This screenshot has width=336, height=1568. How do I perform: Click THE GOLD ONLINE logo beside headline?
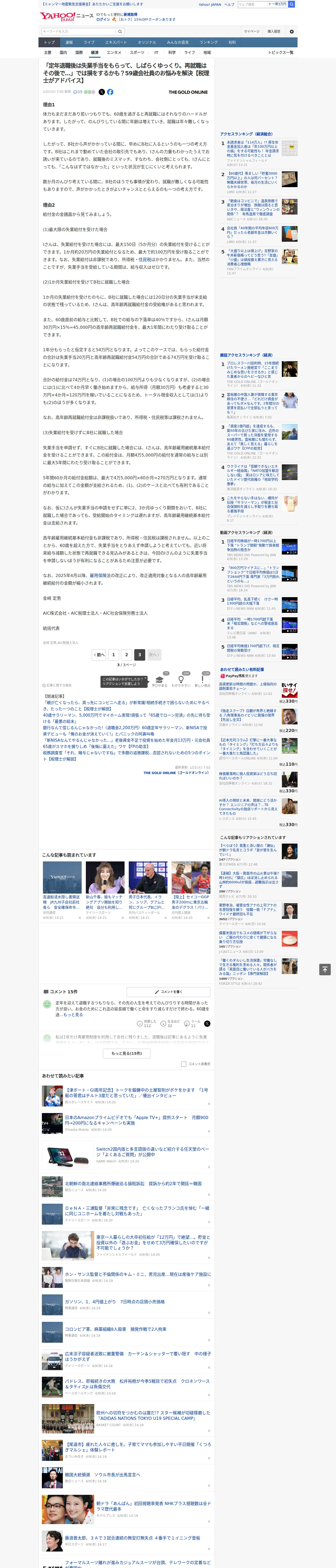(x=188, y=93)
